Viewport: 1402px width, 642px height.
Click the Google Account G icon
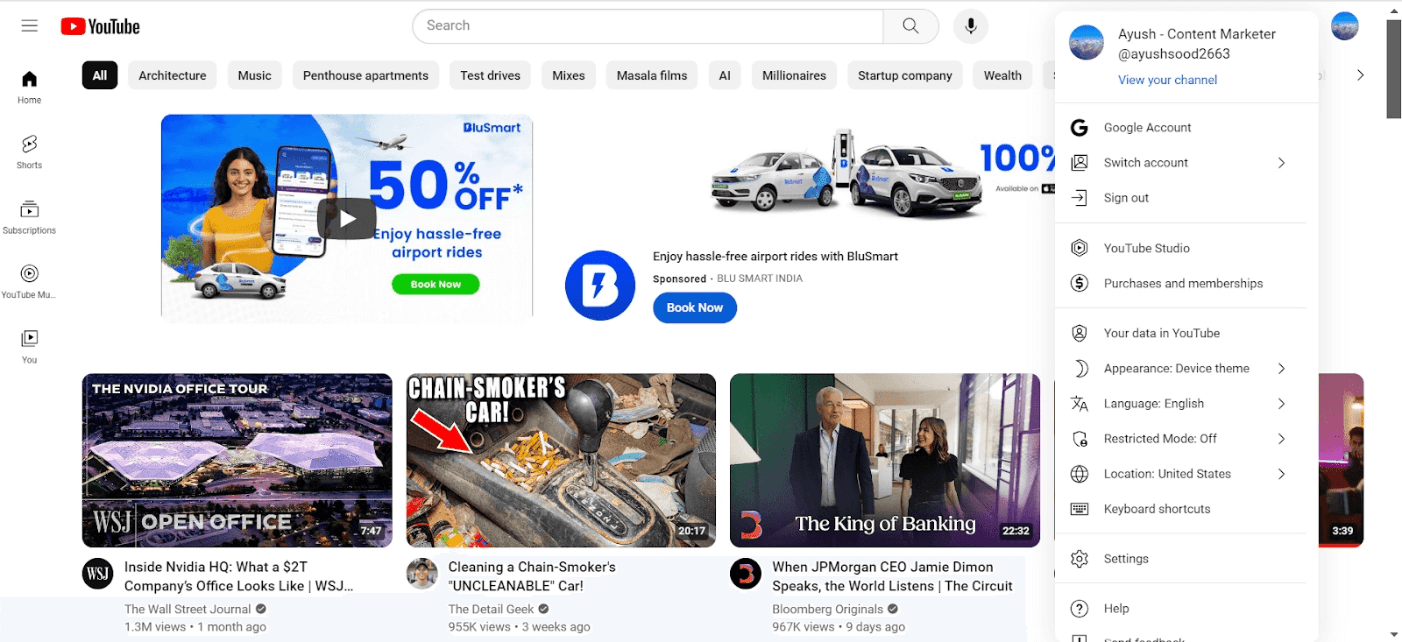[x=1079, y=128]
